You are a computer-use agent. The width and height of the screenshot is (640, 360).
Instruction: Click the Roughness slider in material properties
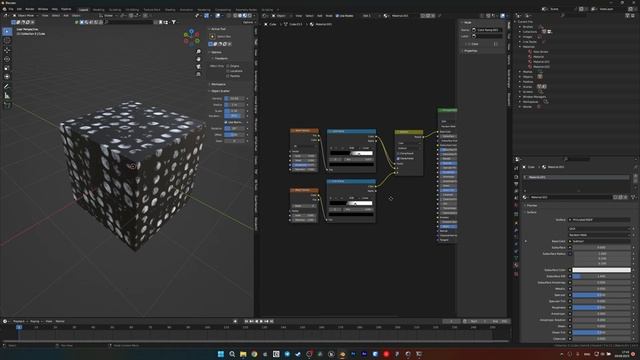click(601, 307)
